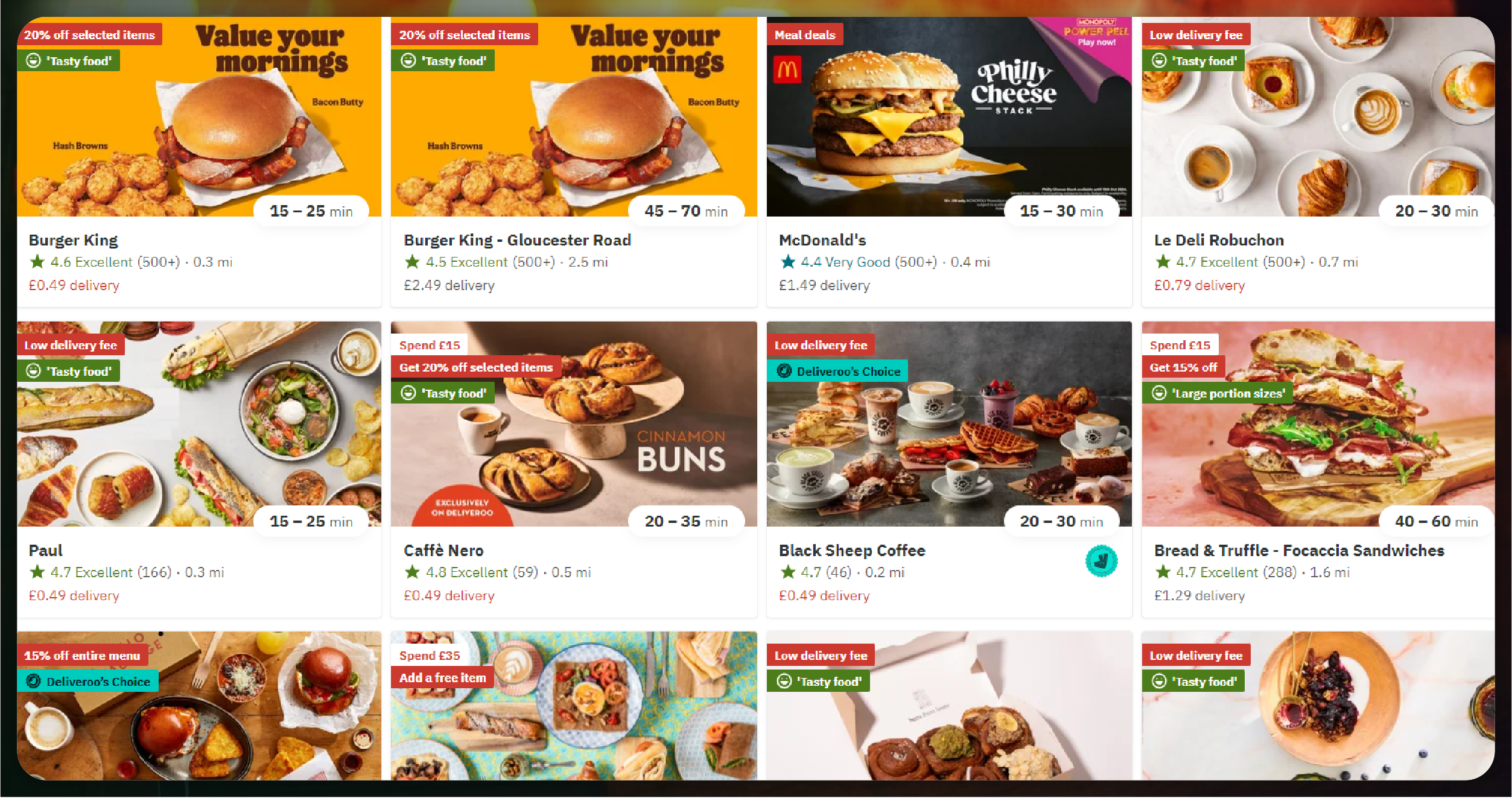The width and height of the screenshot is (1512, 798).
Task: Click the 'Get 20% off selected items' offer label
Action: pyautogui.click(x=476, y=367)
